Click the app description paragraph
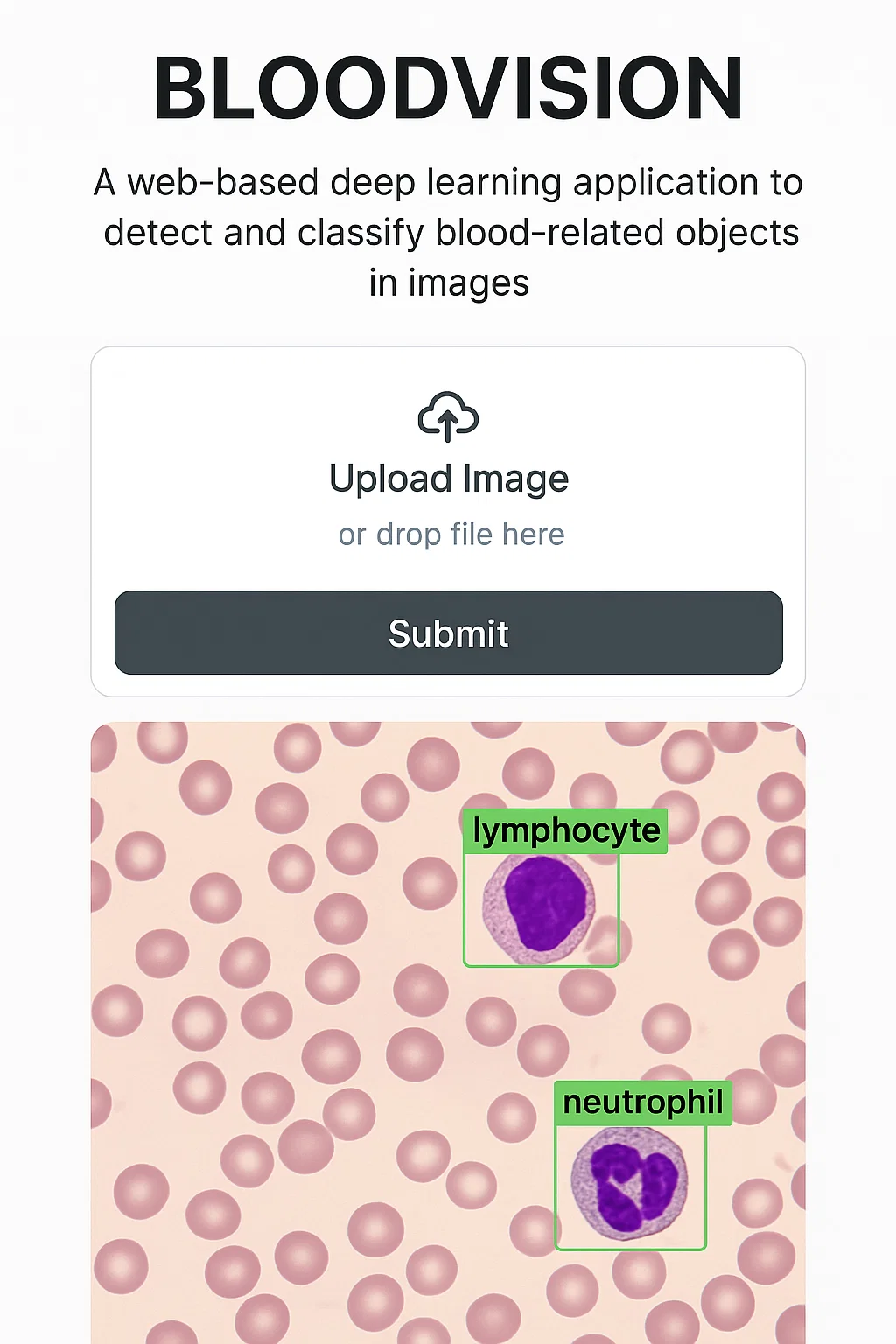 click(448, 232)
